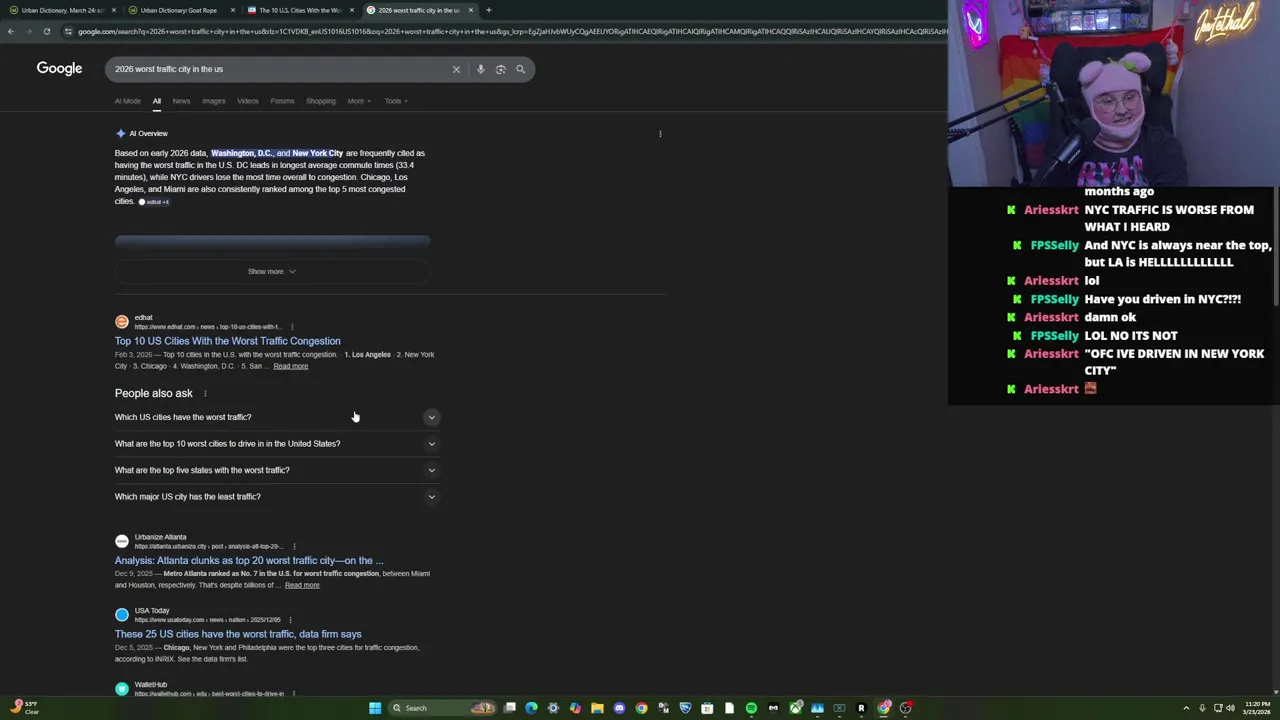Click Read more on Urbanize Atlanta result
Viewport: 1280px width, 720px height.
(302, 585)
